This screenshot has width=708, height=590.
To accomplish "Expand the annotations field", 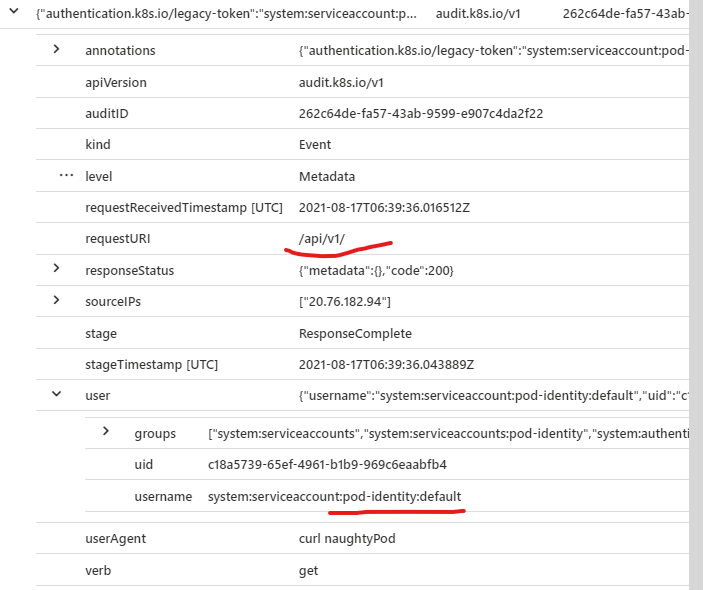I will (x=56, y=50).
